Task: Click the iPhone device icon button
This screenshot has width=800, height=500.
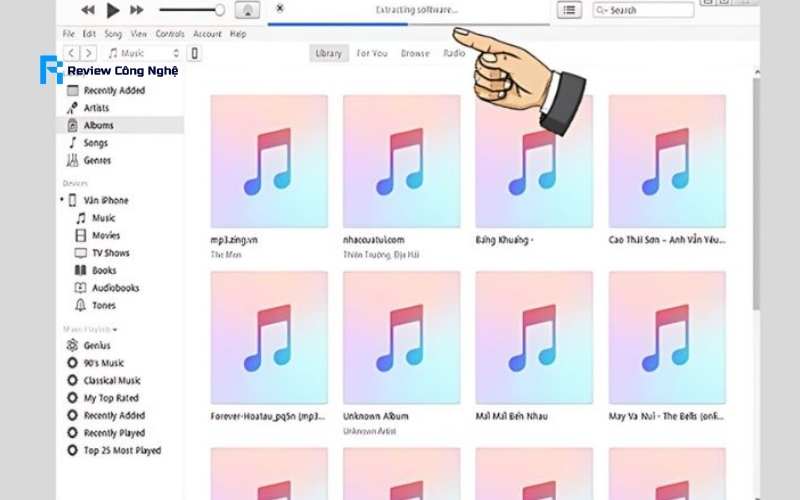Action: pos(194,53)
